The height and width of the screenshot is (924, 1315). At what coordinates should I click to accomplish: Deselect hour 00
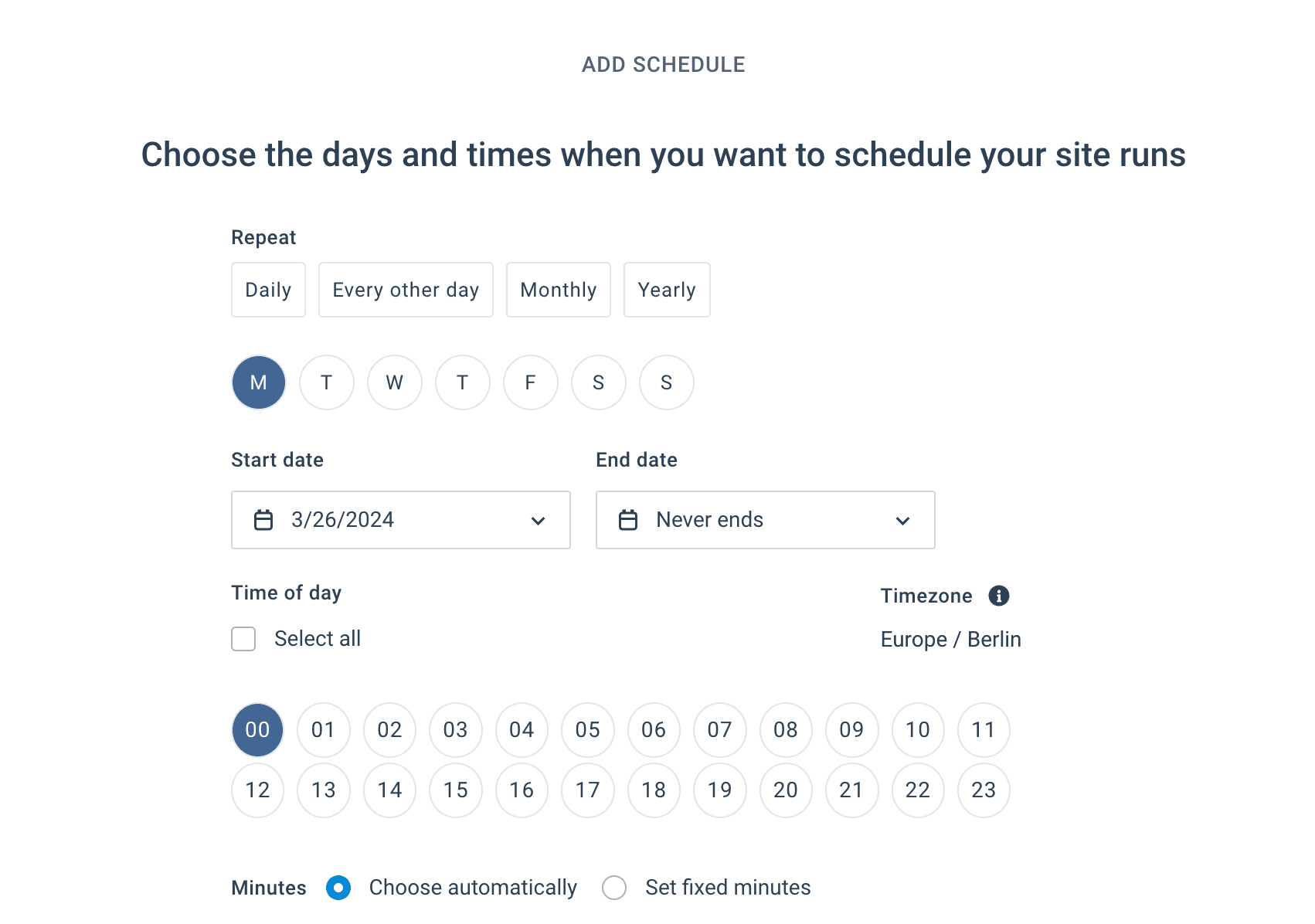coord(257,729)
